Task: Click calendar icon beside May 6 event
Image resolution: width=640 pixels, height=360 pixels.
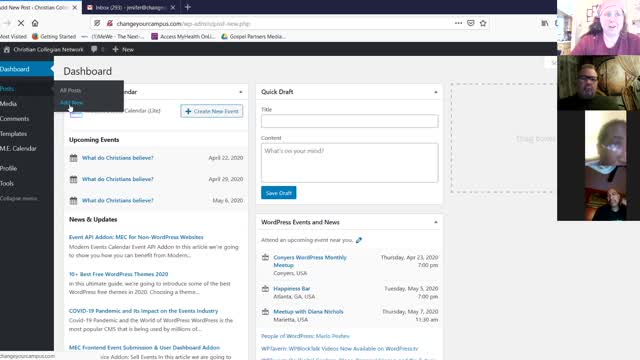Action: click(73, 200)
